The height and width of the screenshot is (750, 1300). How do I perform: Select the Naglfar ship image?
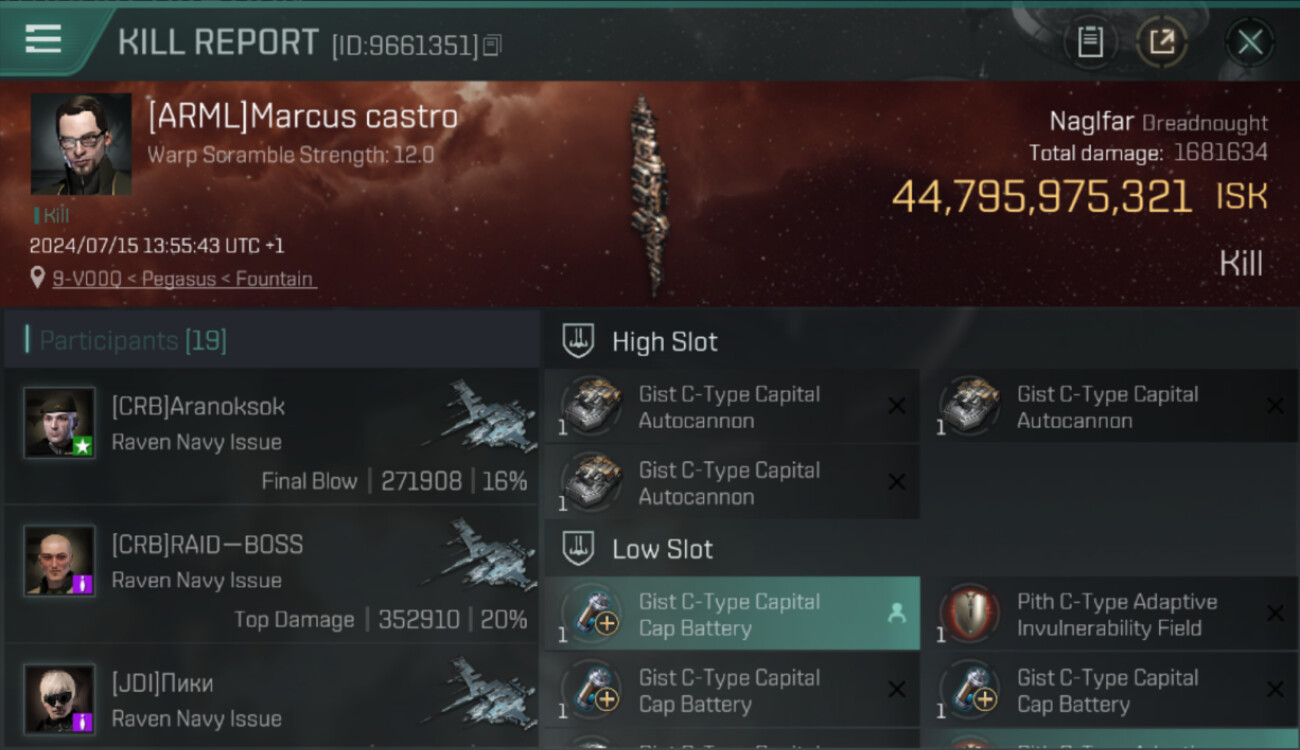[x=648, y=193]
